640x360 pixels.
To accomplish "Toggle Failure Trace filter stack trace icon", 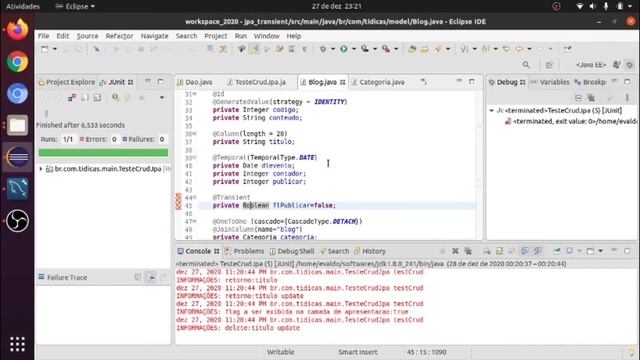I will click(151, 277).
